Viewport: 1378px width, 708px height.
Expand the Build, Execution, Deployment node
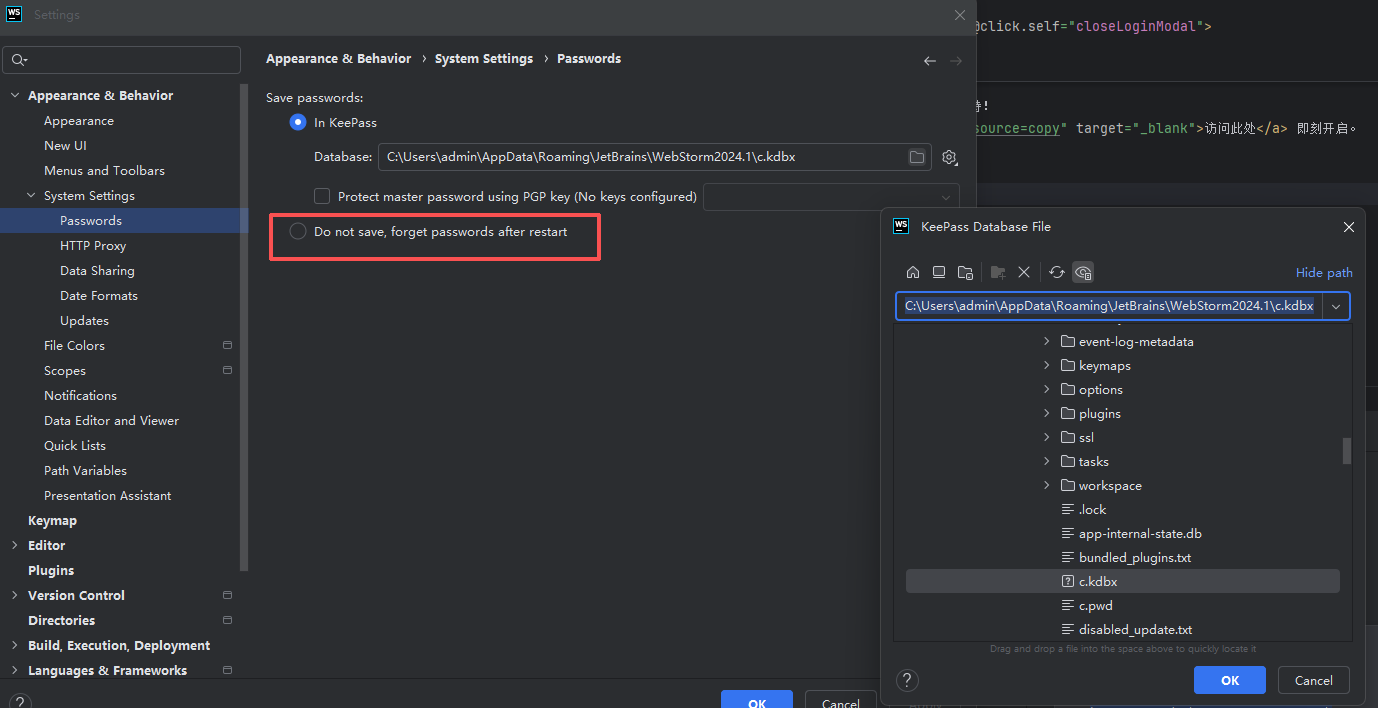14,645
